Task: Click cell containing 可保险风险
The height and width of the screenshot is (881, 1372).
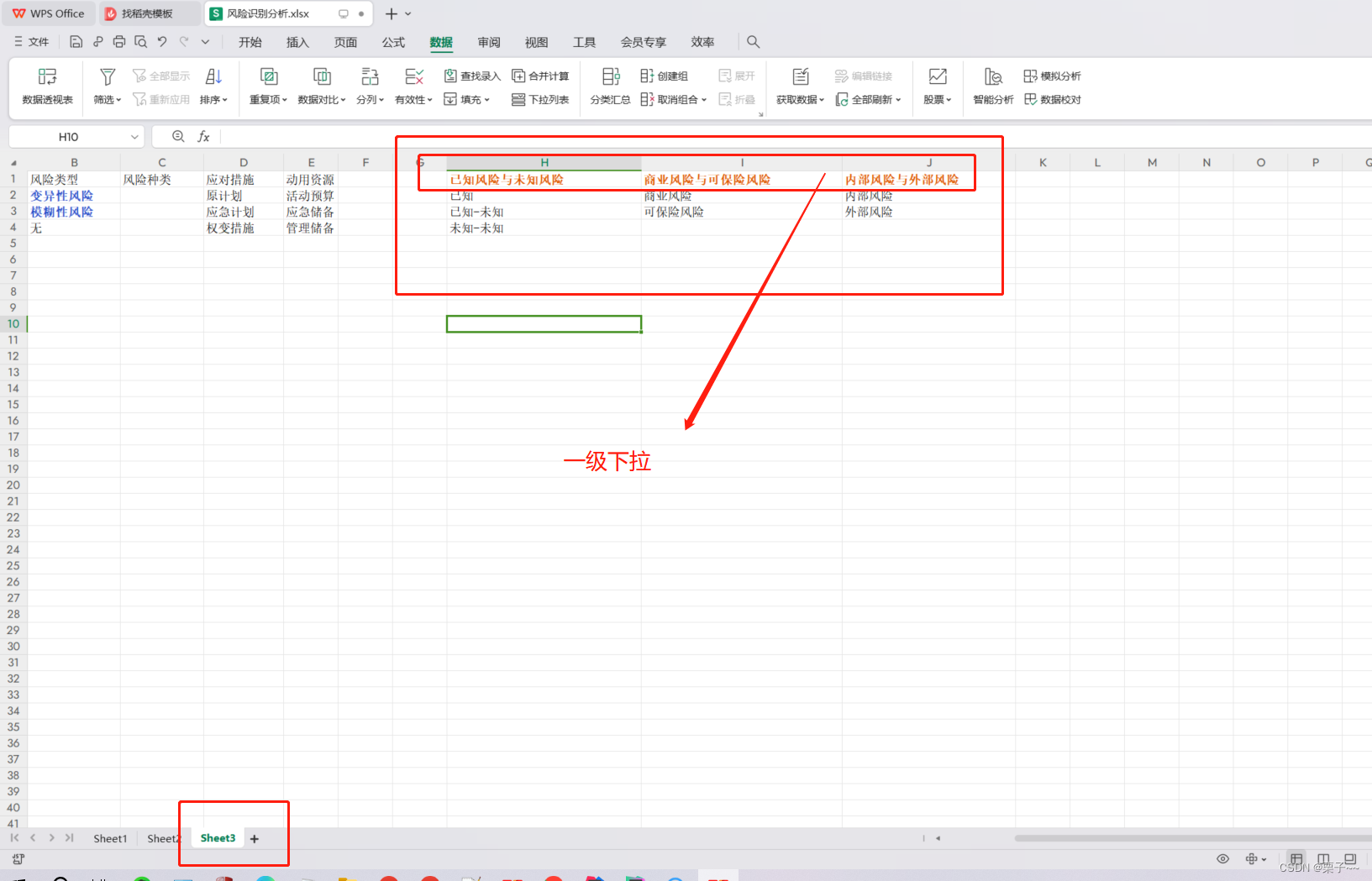Action: (x=742, y=212)
